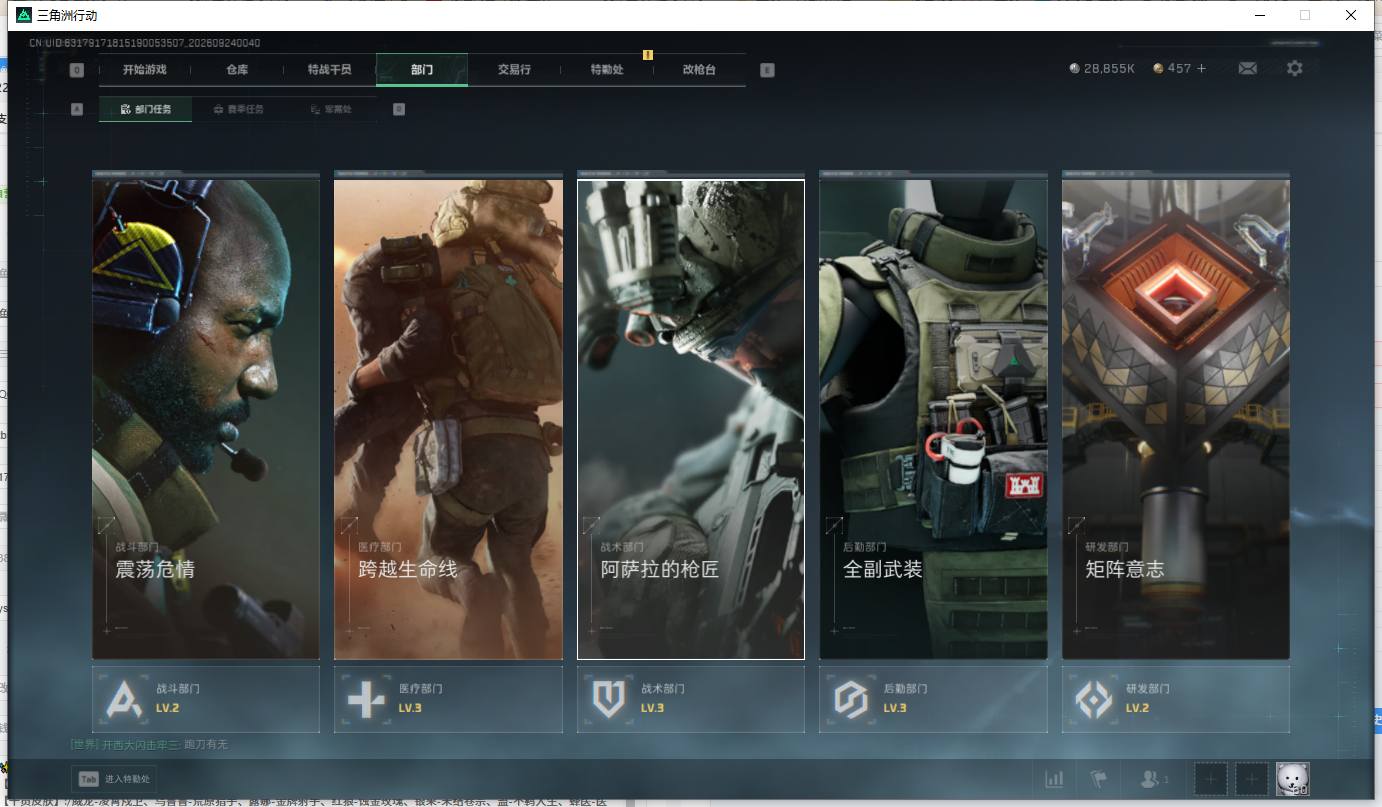
Task: Click the 457 gold balance
Action: (1179, 68)
